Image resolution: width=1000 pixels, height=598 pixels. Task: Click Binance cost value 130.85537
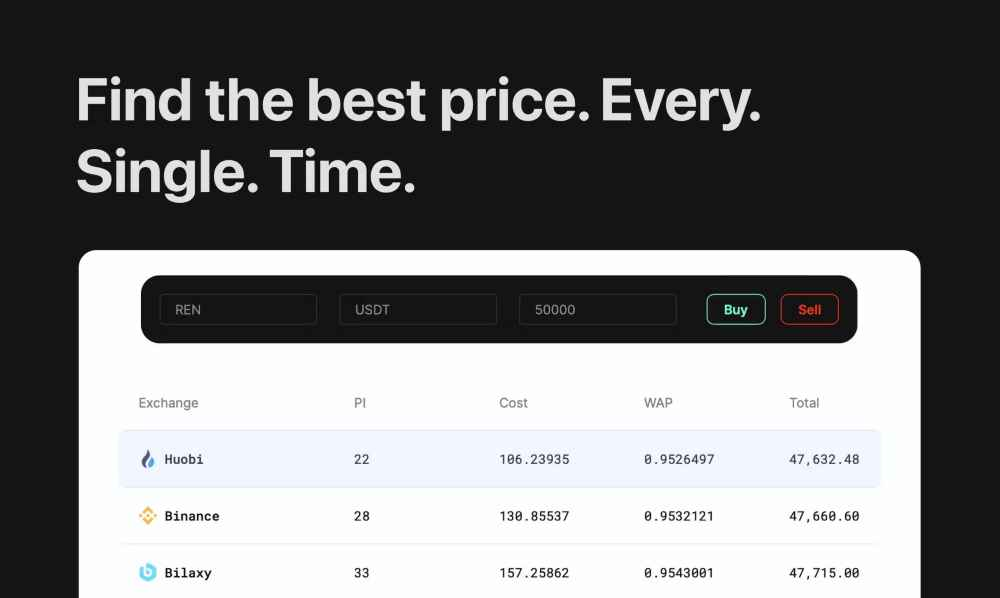pos(534,516)
